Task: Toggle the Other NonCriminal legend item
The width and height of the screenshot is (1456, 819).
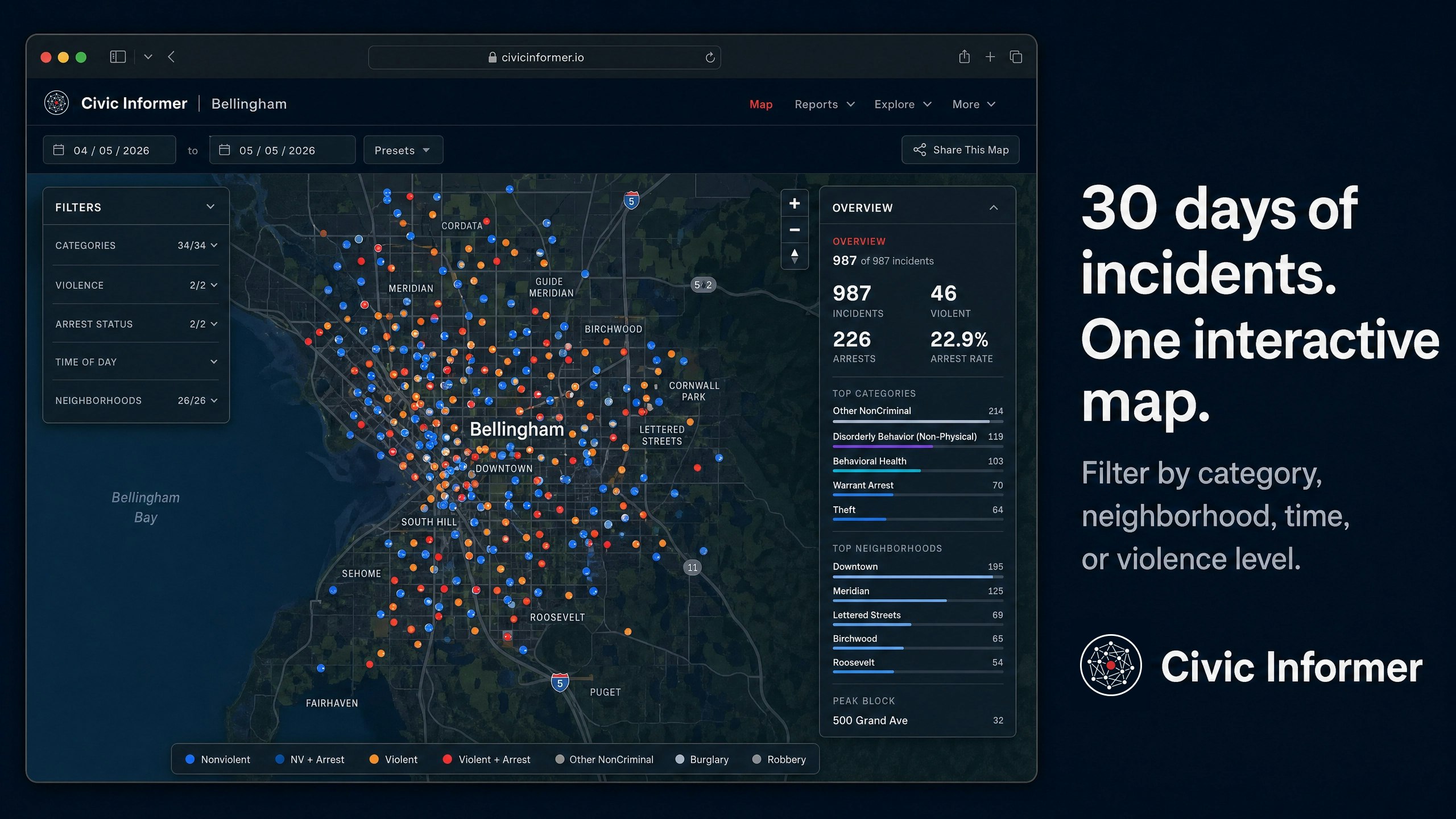Action: point(605,759)
